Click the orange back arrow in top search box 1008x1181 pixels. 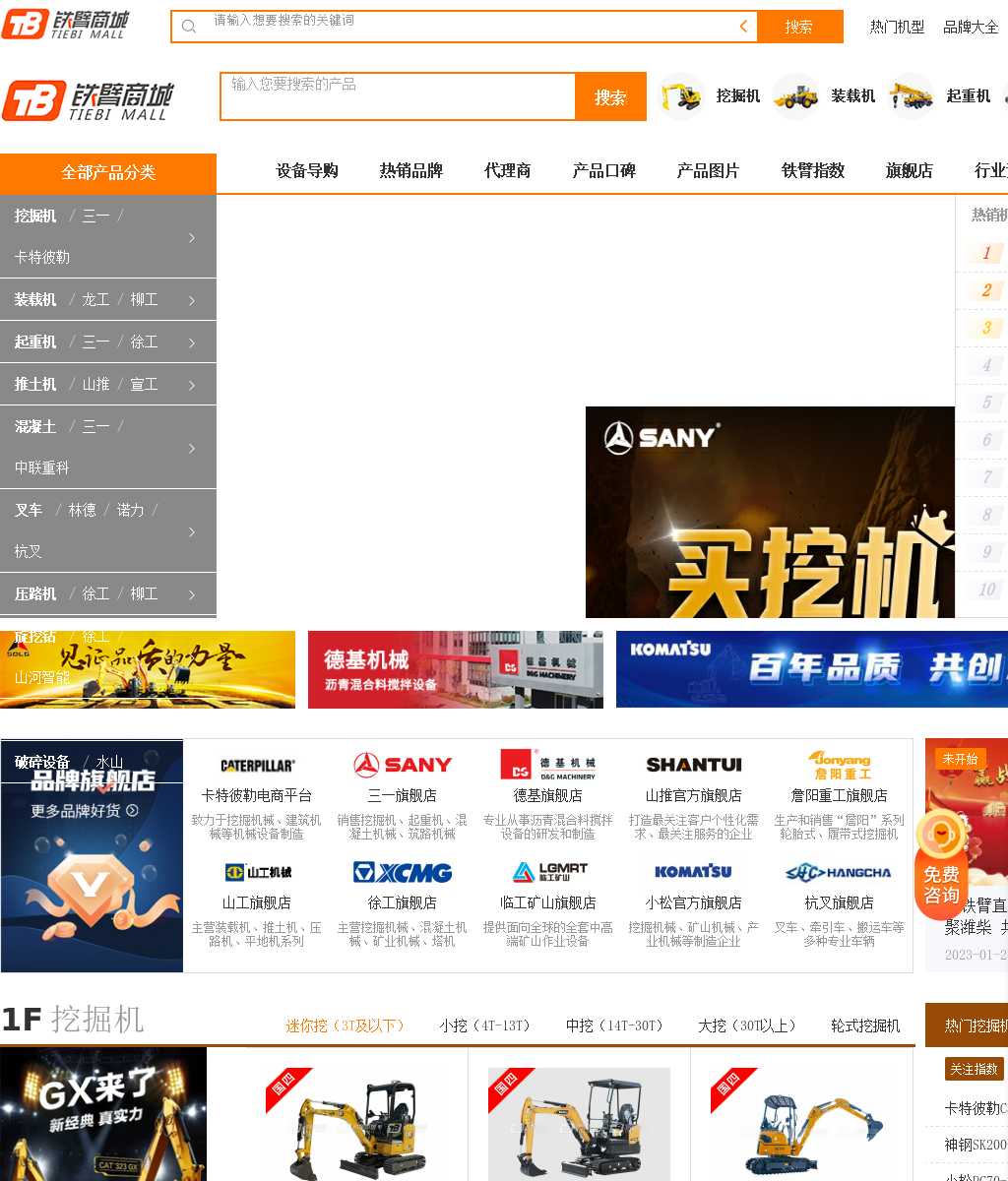tap(743, 27)
